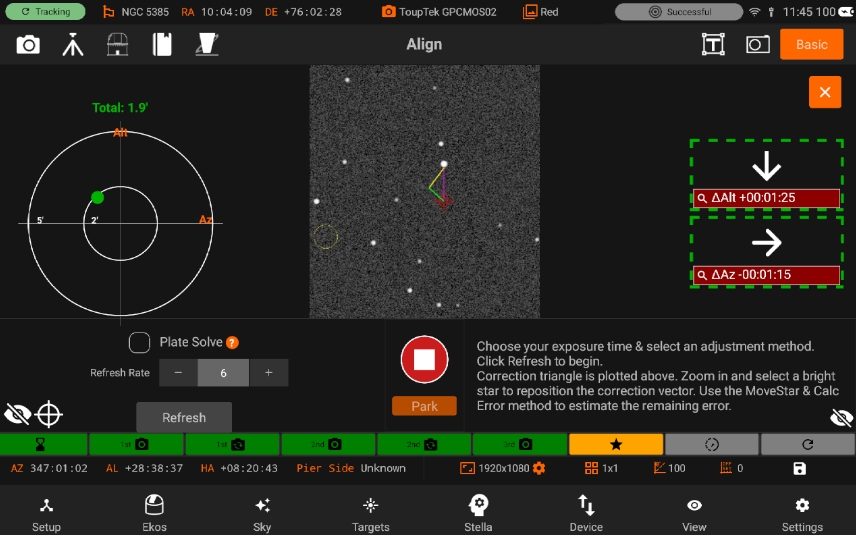Switch the Basic mode button
Screen dimensions: 856x535
tap(811, 44)
